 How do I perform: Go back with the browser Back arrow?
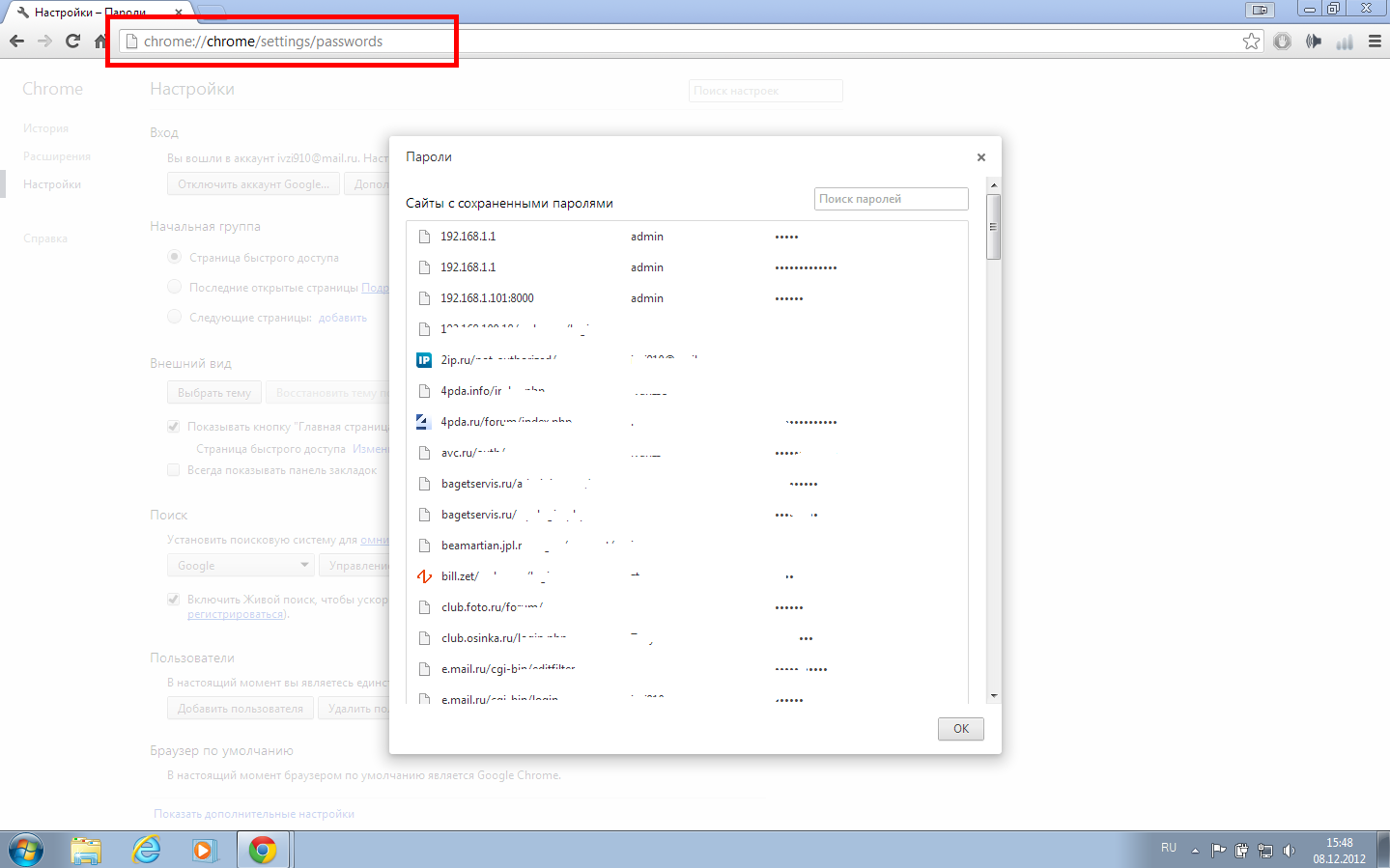pyautogui.click(x=16, y=42)
